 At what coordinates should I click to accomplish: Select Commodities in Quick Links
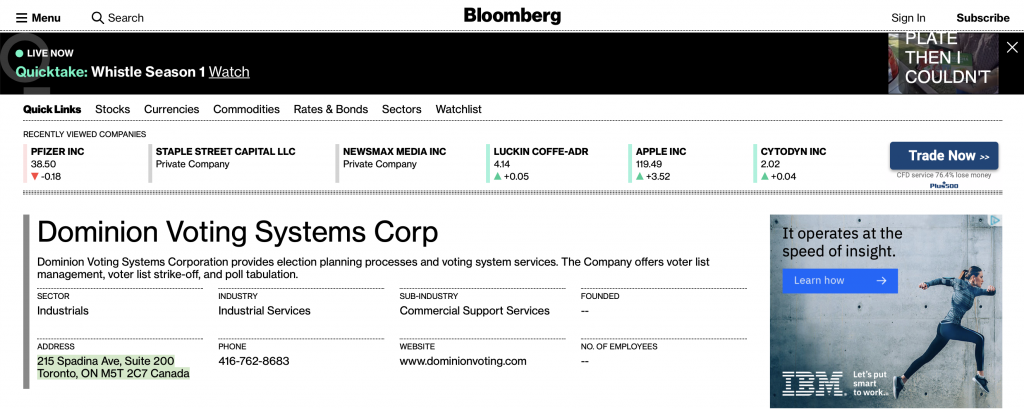coord(246,109)
